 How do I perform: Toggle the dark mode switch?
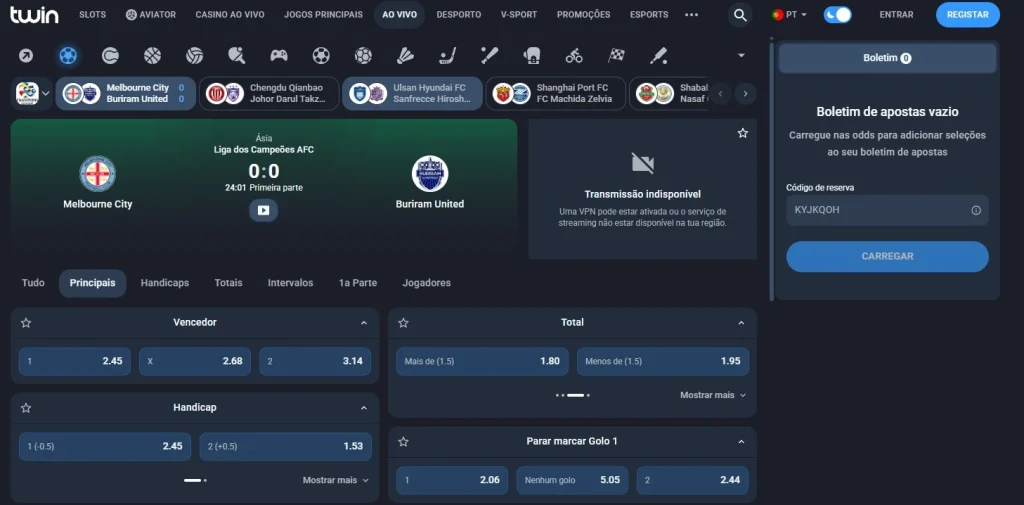coord(837,14)
